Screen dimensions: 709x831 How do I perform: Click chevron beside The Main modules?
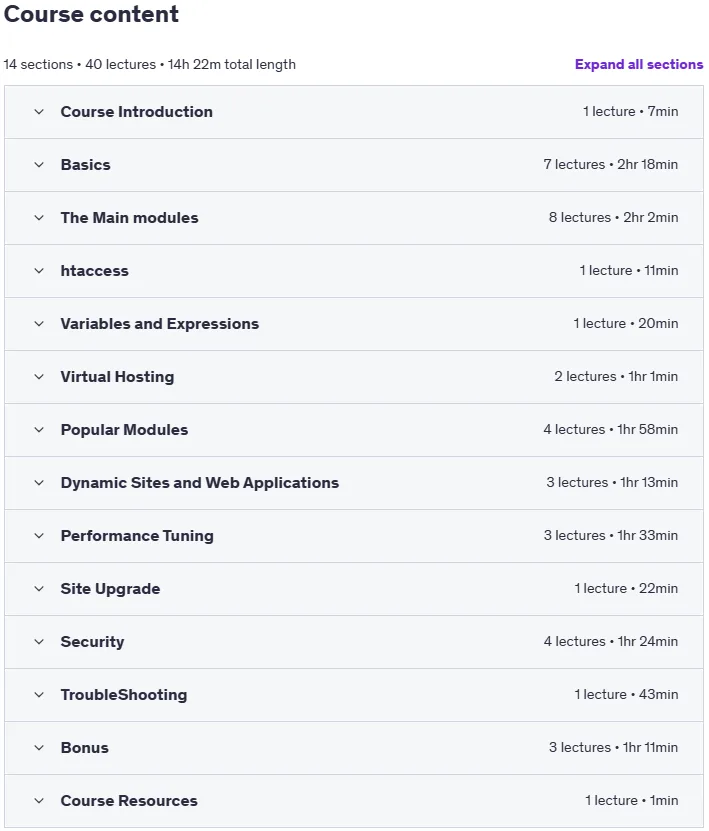pos(39,218)
